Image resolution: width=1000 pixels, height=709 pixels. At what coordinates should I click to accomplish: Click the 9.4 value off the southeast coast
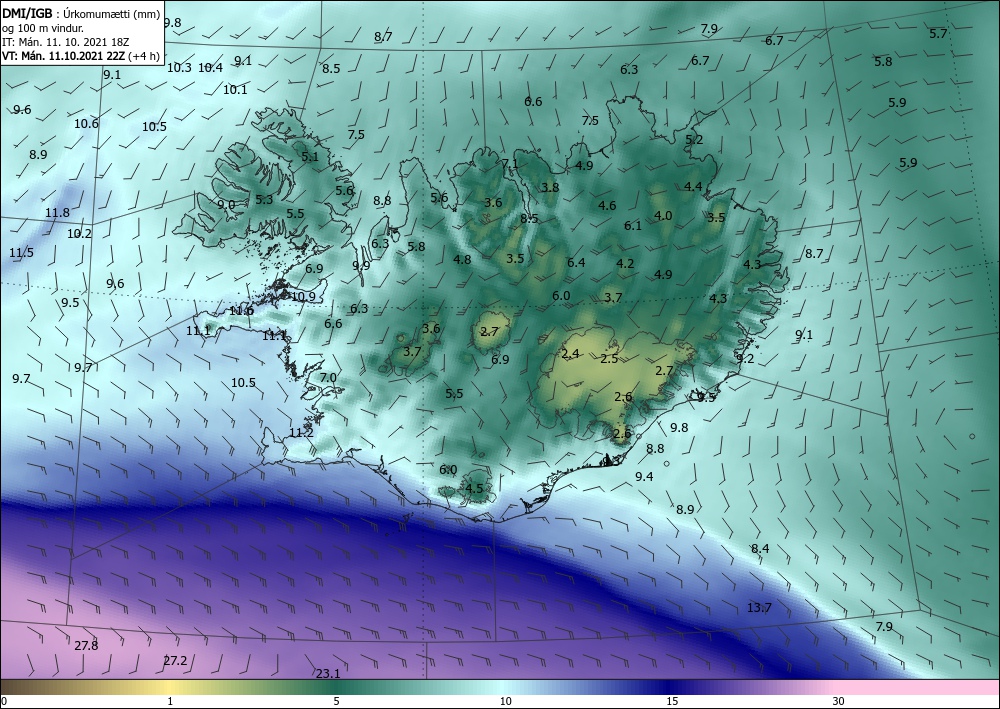point(644,476)
